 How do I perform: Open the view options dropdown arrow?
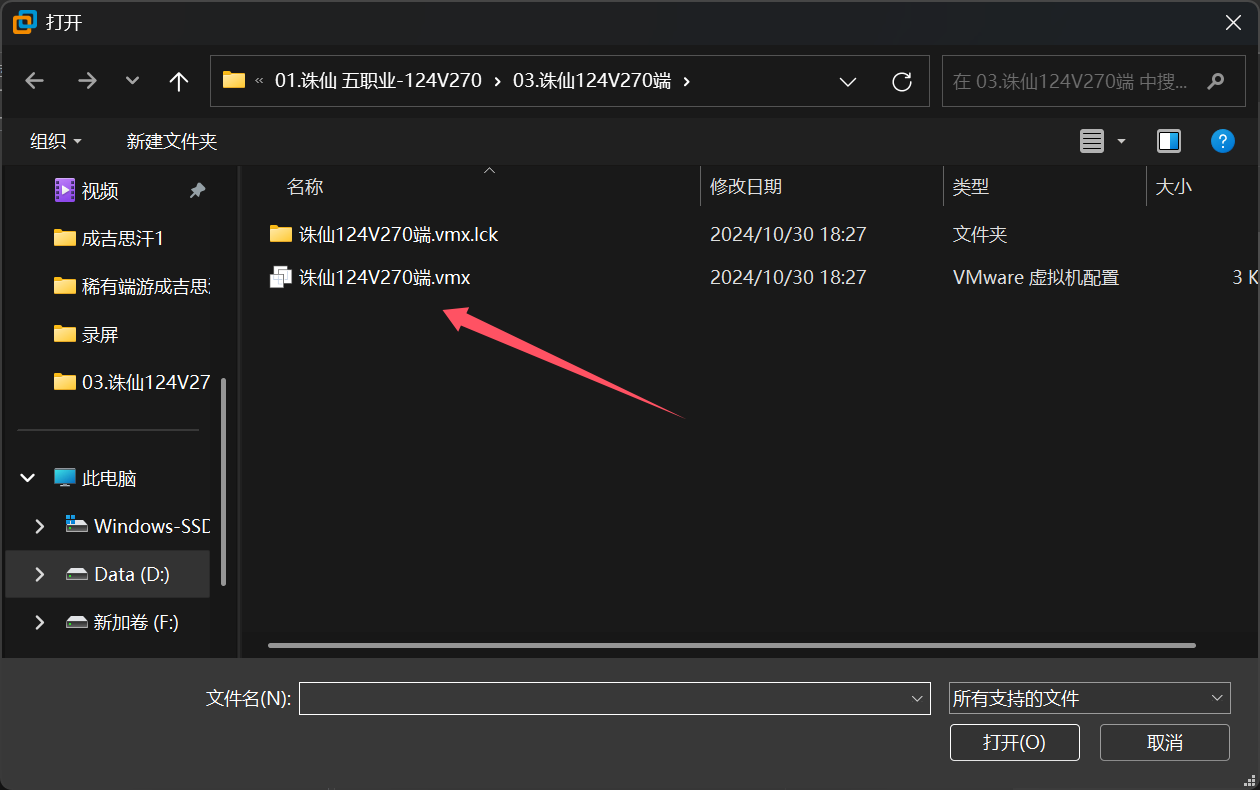pos(1121,141)
